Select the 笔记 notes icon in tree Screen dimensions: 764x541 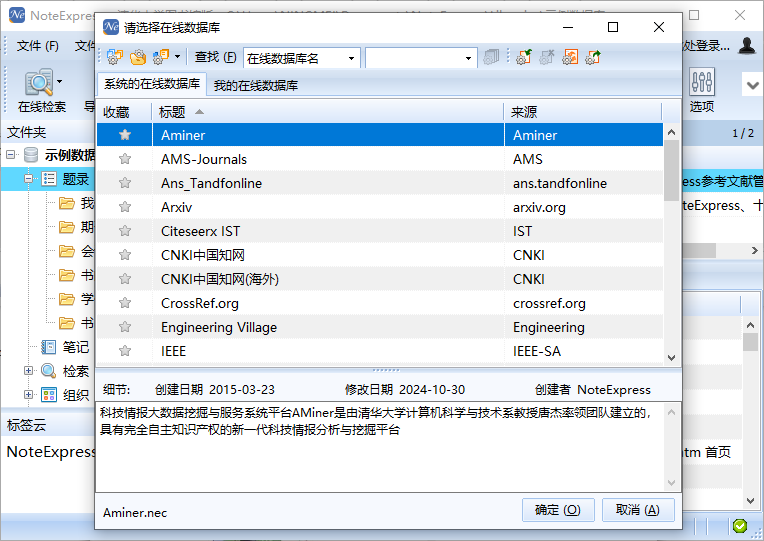click(x=49, y=347)
